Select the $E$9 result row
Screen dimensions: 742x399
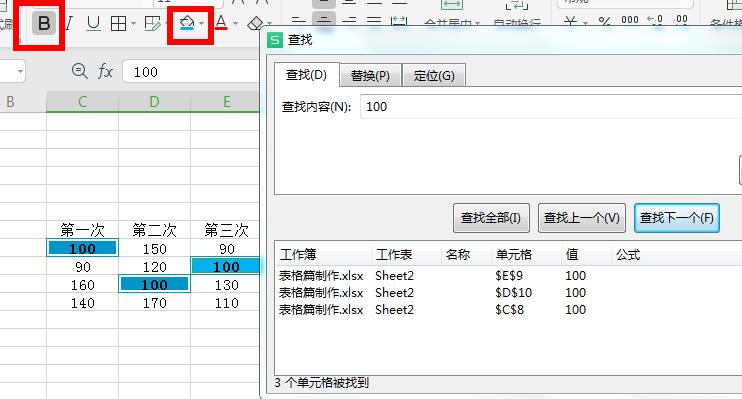click(509, 275)
